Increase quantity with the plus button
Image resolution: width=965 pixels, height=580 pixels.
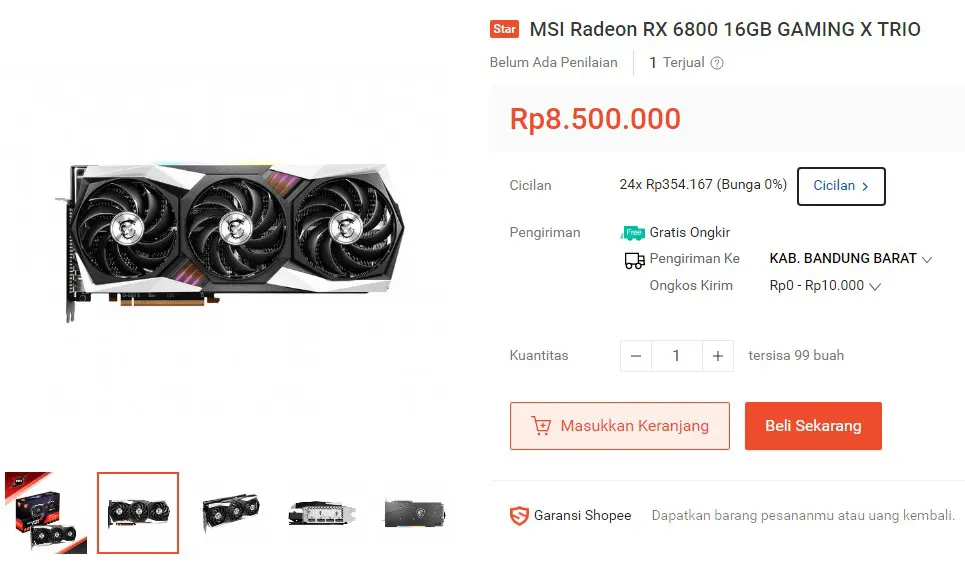[718, 356]
